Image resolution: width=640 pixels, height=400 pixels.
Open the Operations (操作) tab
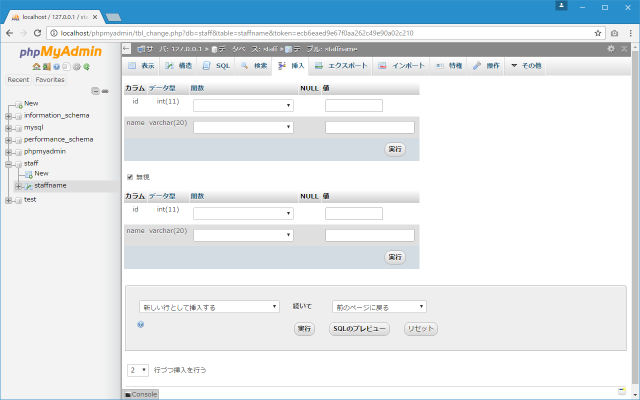click(x=487, y=66)
